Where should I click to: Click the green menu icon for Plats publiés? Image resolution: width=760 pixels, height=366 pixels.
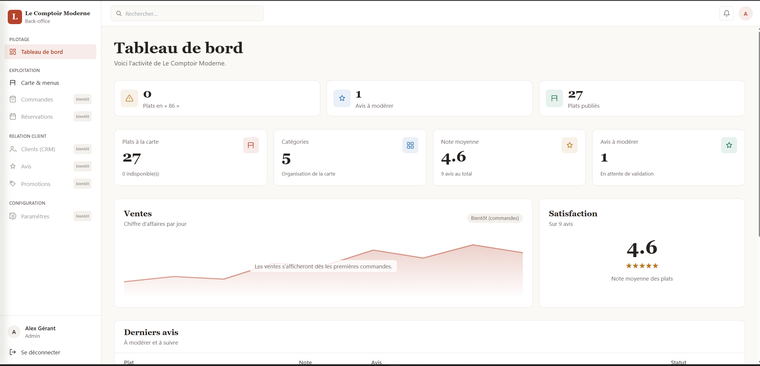(554, 98)
